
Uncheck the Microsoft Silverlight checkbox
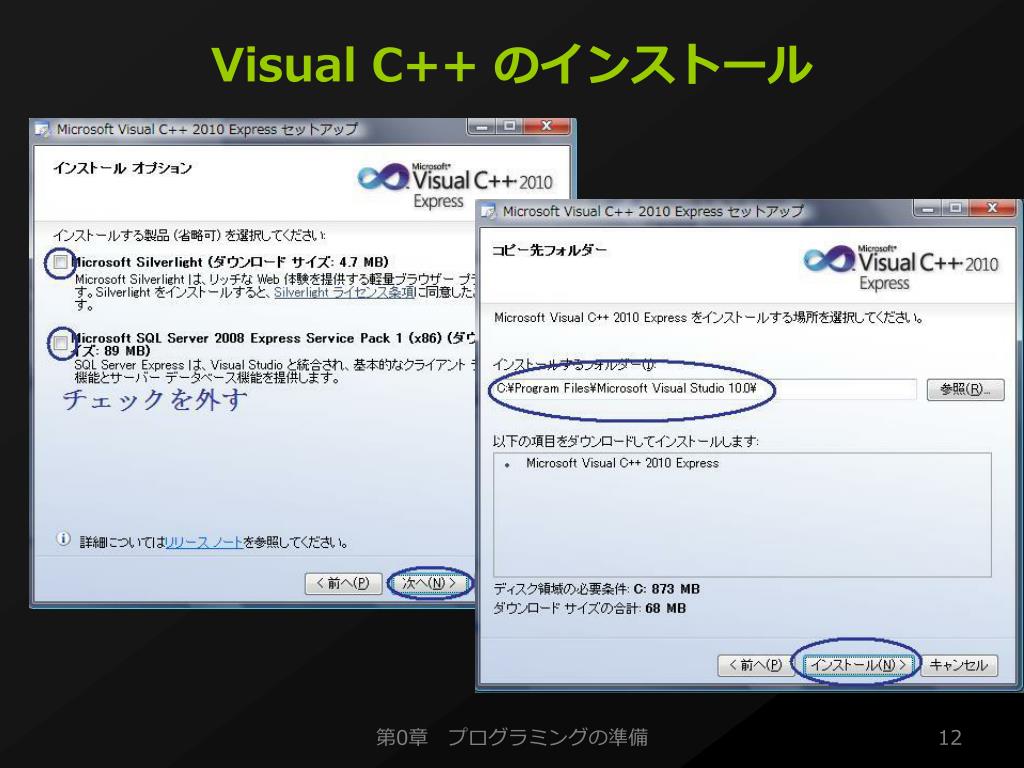[60, 263]
